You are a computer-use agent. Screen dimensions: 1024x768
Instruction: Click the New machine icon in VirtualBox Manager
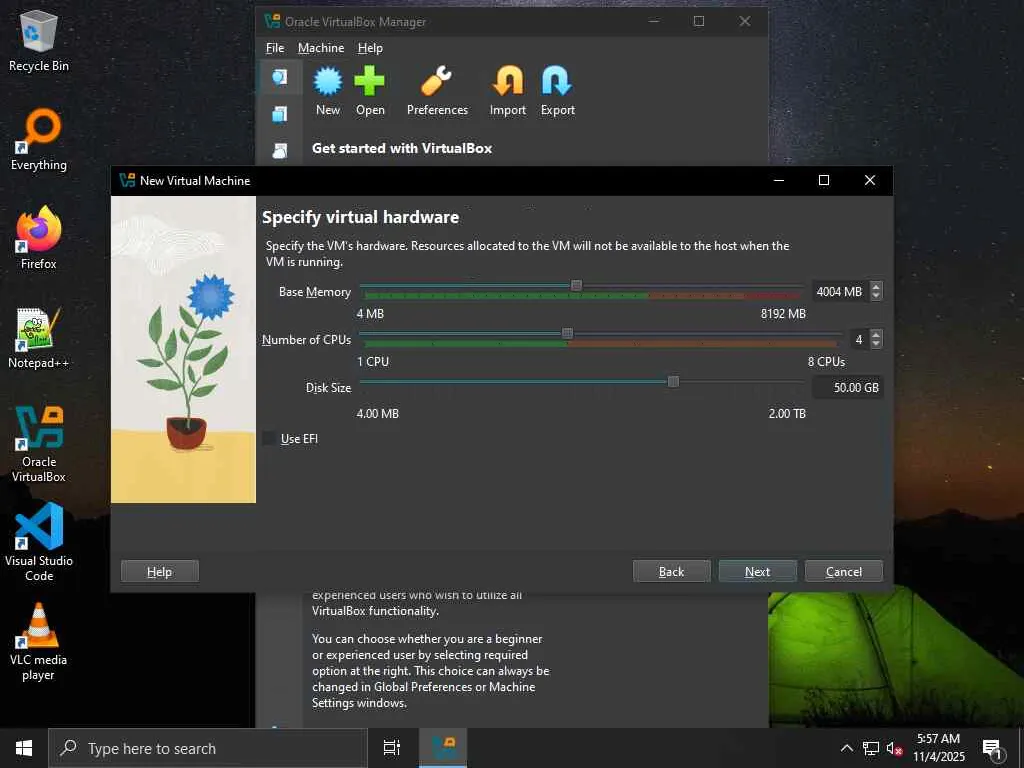coord(328,91)
